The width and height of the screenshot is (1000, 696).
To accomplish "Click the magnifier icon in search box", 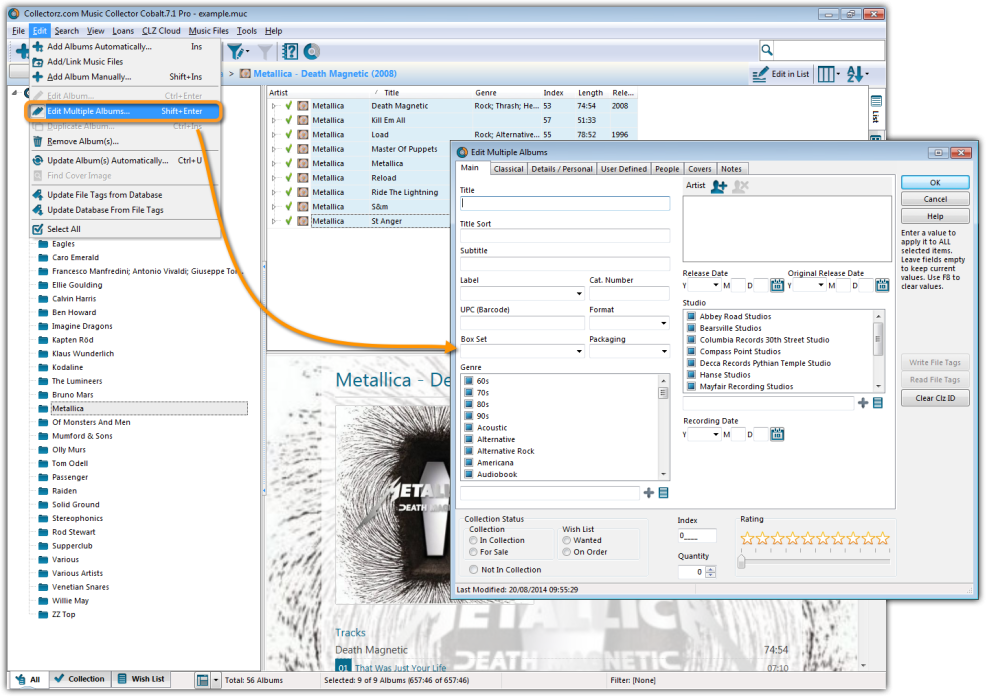I will pos(767,50).
